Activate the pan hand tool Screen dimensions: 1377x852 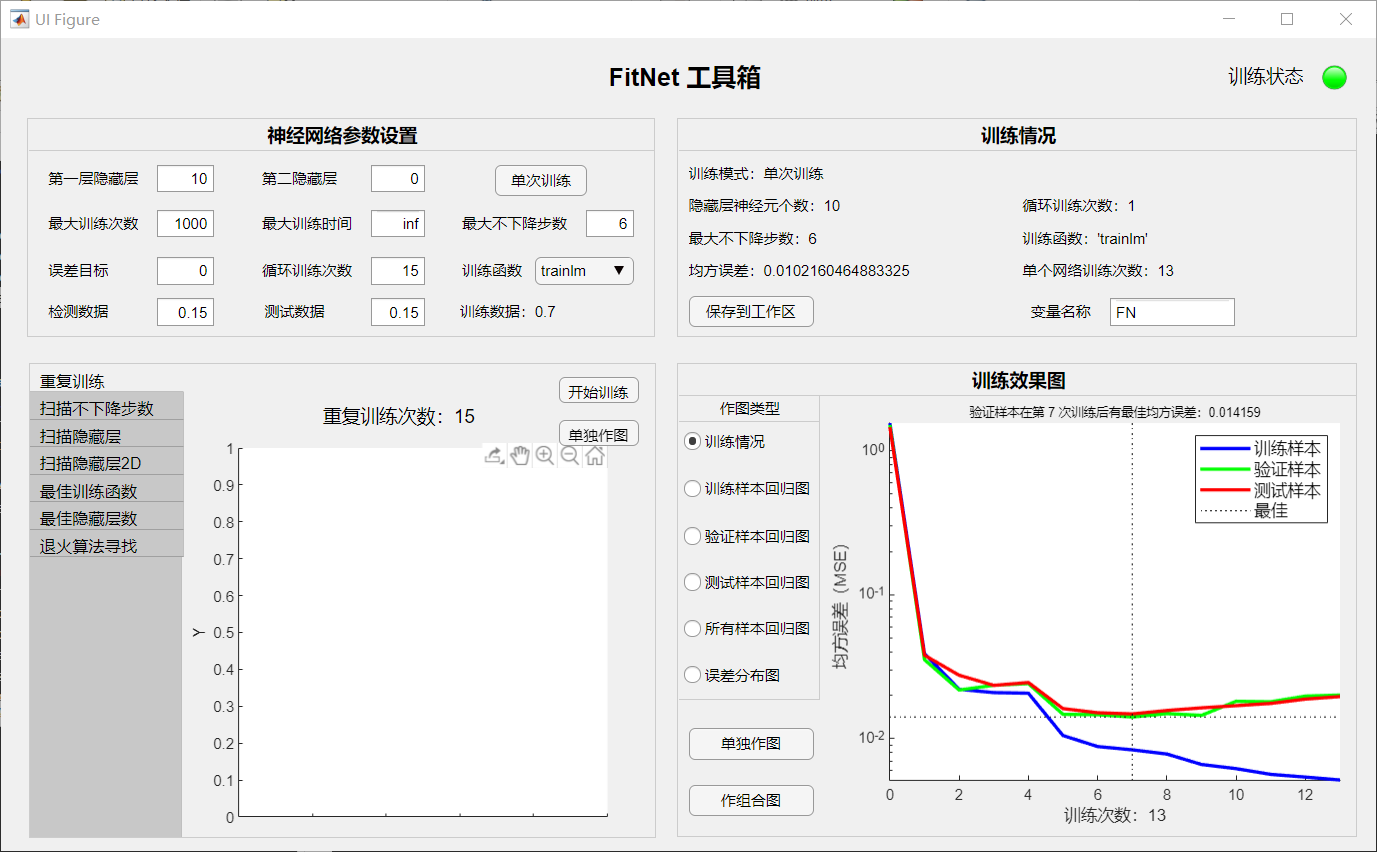click(x=519, y=456)
